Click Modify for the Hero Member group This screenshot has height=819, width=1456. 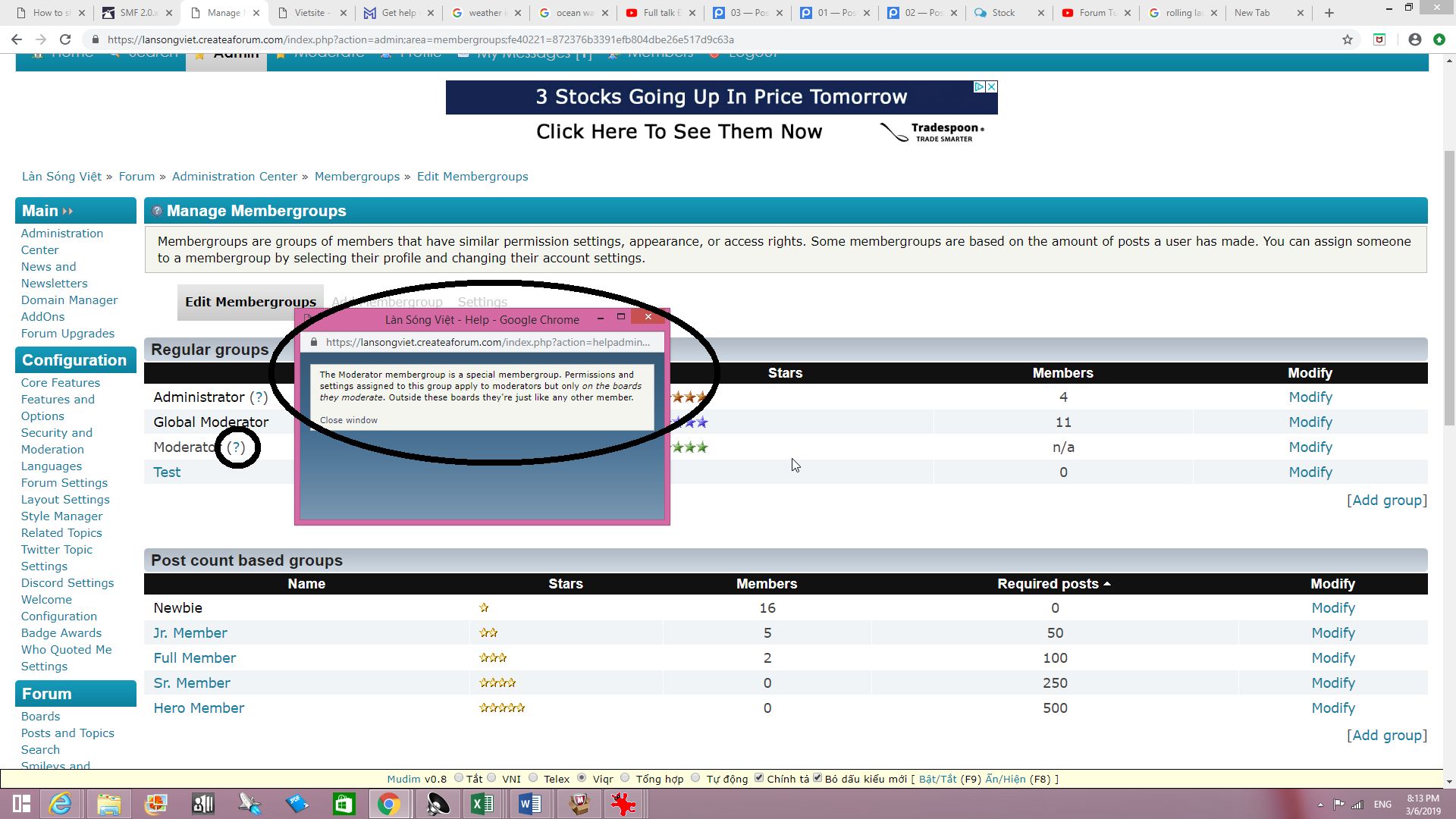1332,708
